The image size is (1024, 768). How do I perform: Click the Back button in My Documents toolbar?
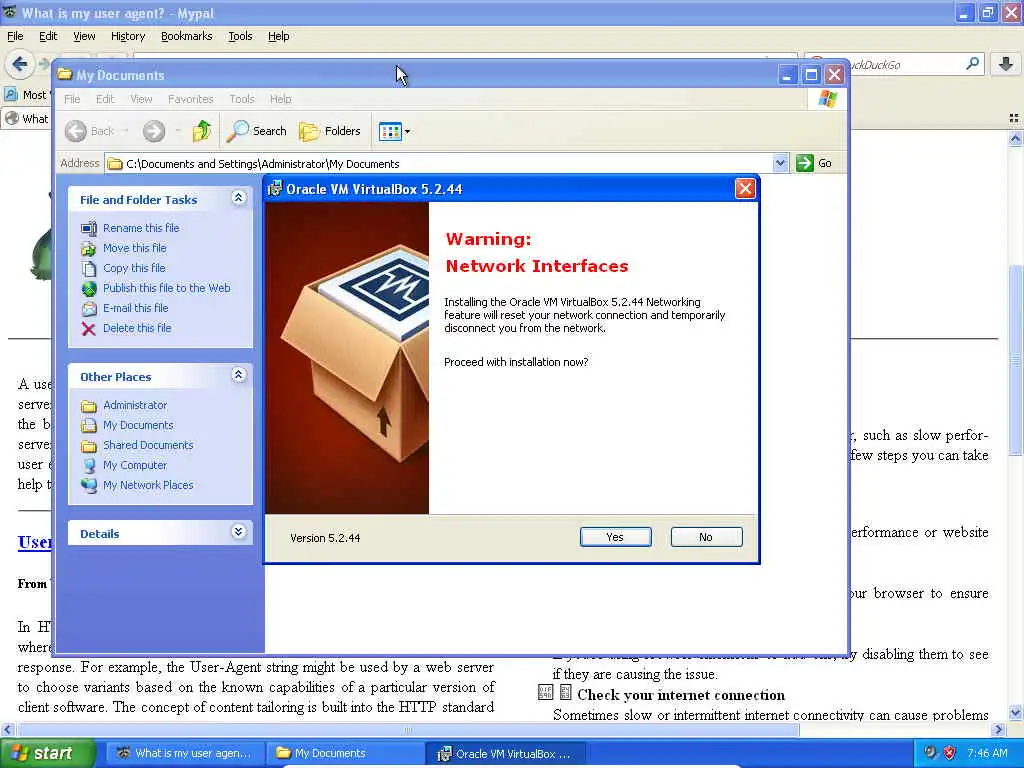pyautogui.click(x=89, y=131)
